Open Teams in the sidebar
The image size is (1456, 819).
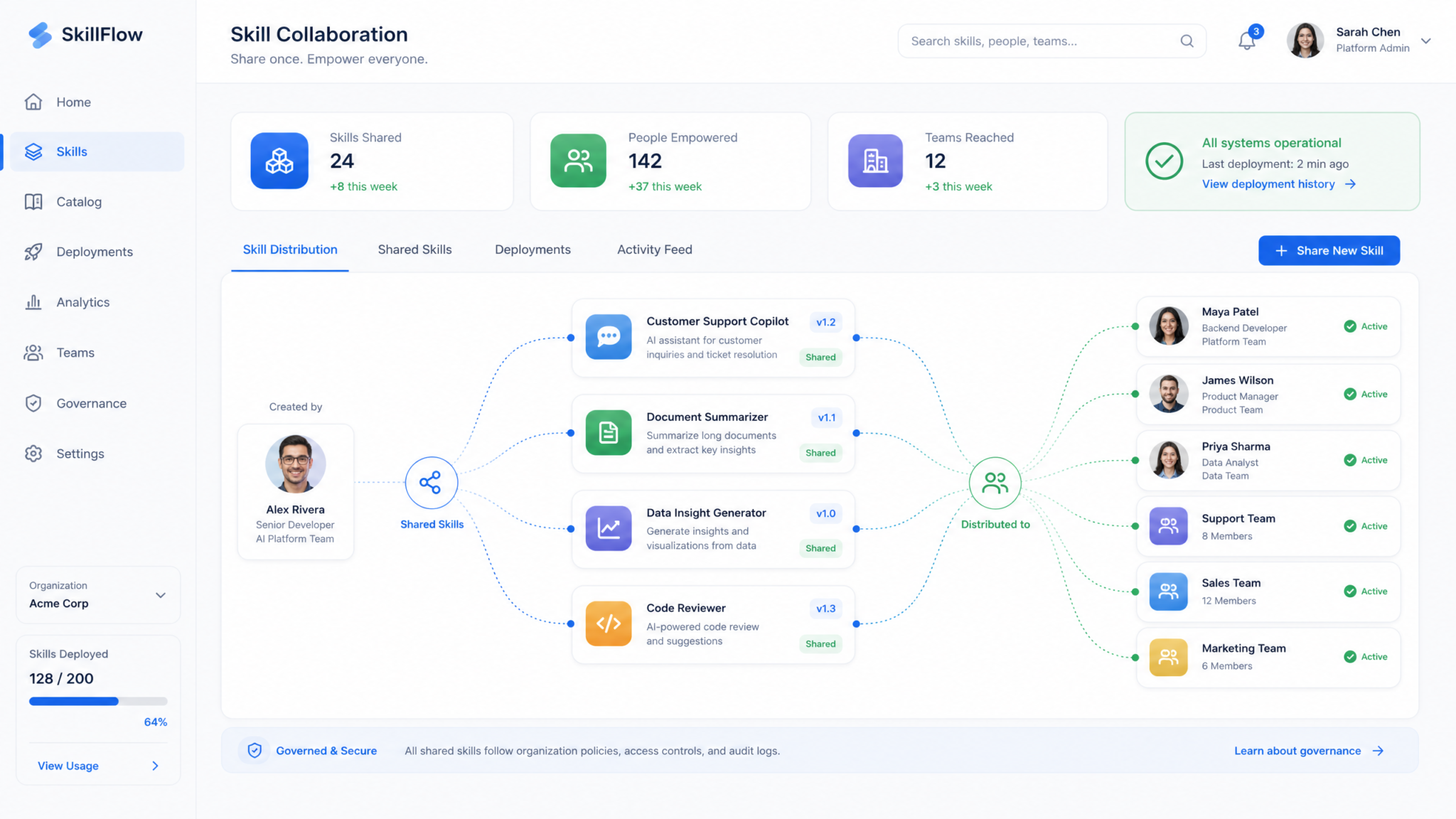pos(97,353)
